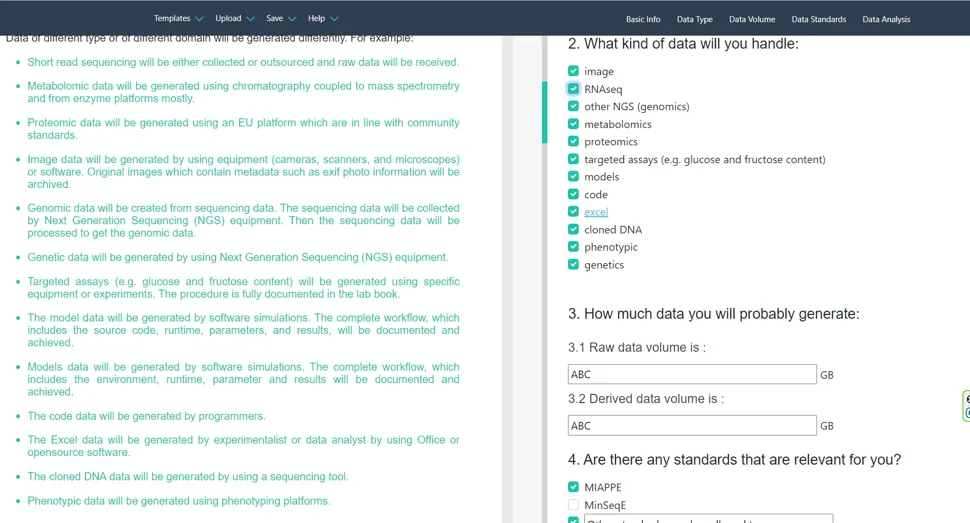Click the 'Short read sequencing' bullet text
Image resolution: width=970 pixels, height=523 pixels.
tap(243, 63)
